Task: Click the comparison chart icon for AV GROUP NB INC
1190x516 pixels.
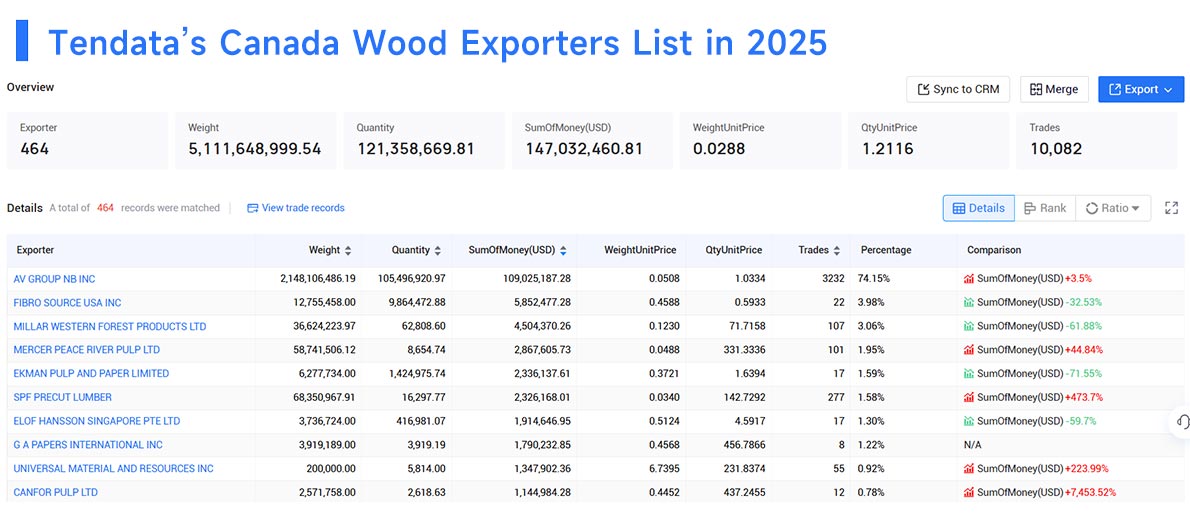Action: [969, 279]
